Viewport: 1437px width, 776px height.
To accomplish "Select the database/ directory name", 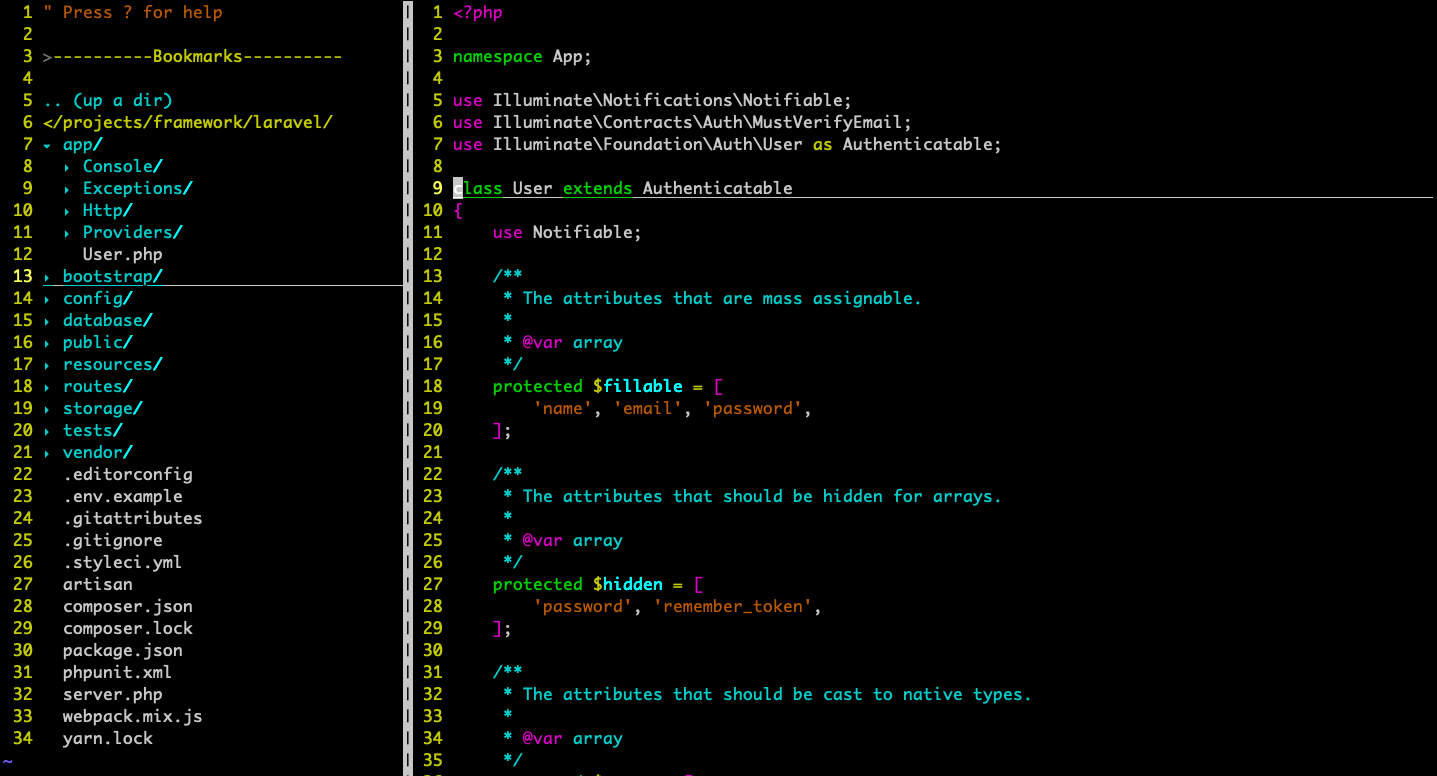I will pyautogui.click(x=108, y=320).
